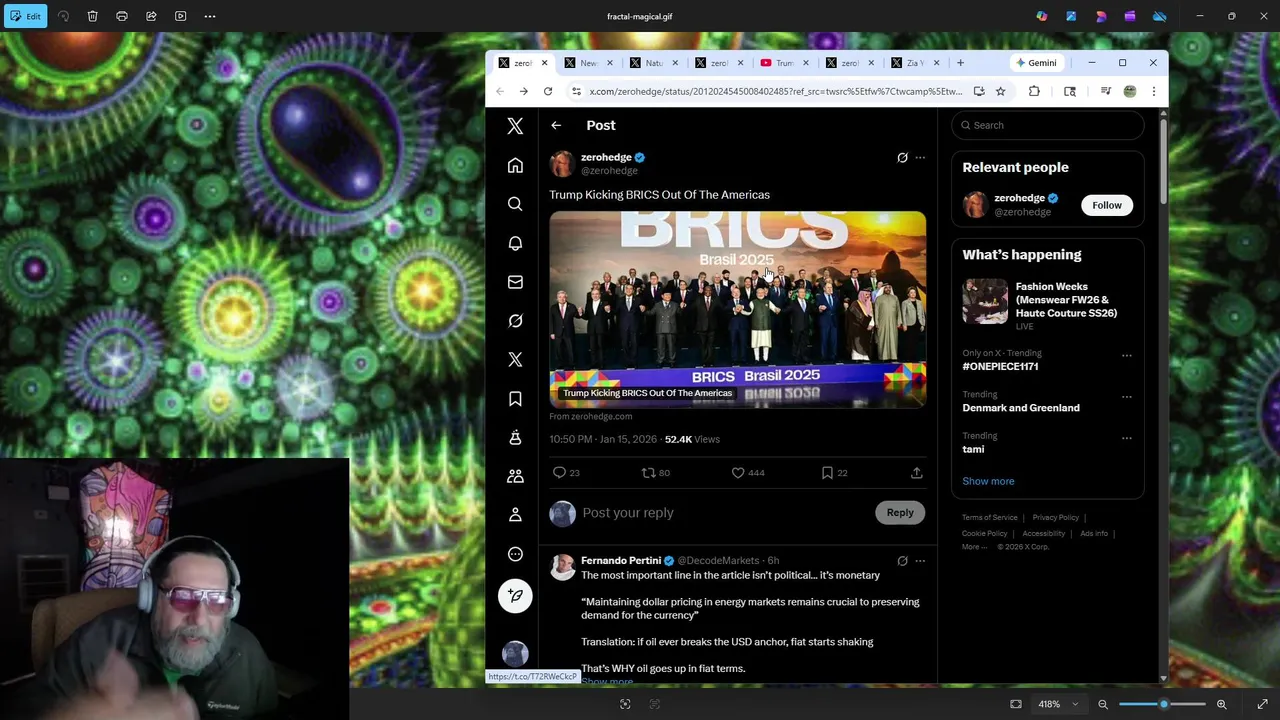
Task: Open Communities with the people icon
Action: (x=515, y=476)
